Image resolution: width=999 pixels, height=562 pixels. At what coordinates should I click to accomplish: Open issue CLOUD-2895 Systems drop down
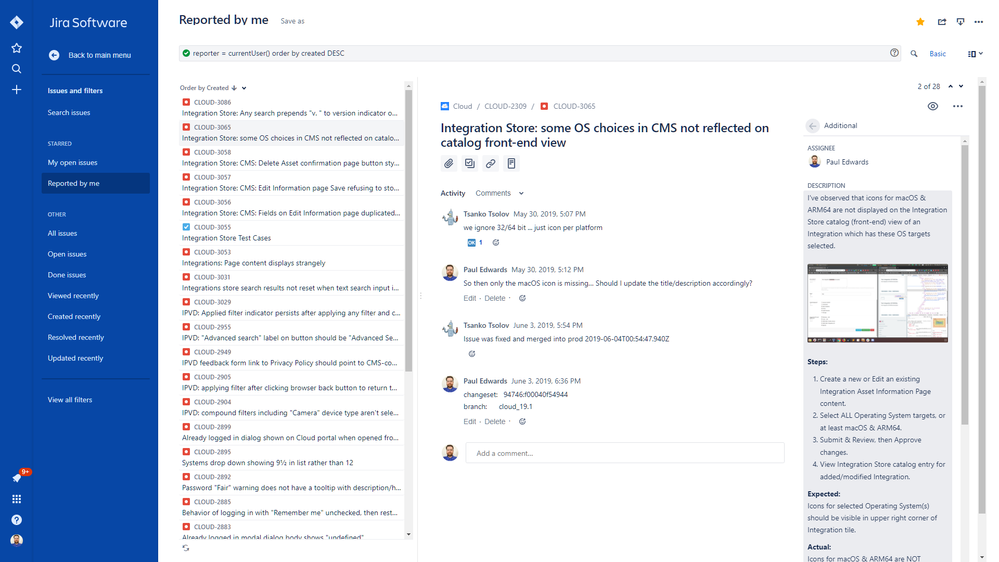(291, 458)
